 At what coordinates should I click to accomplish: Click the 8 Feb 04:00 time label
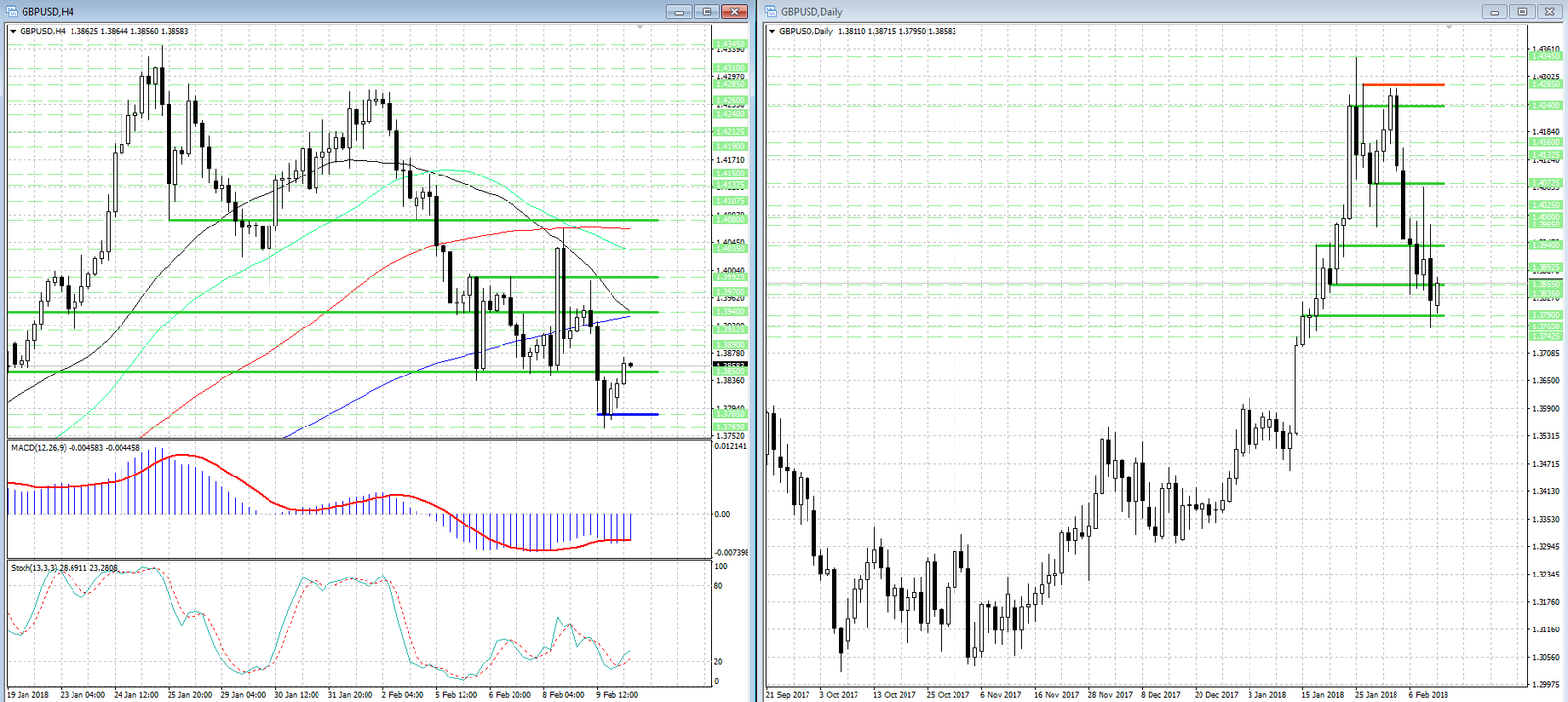click(563, 694)
